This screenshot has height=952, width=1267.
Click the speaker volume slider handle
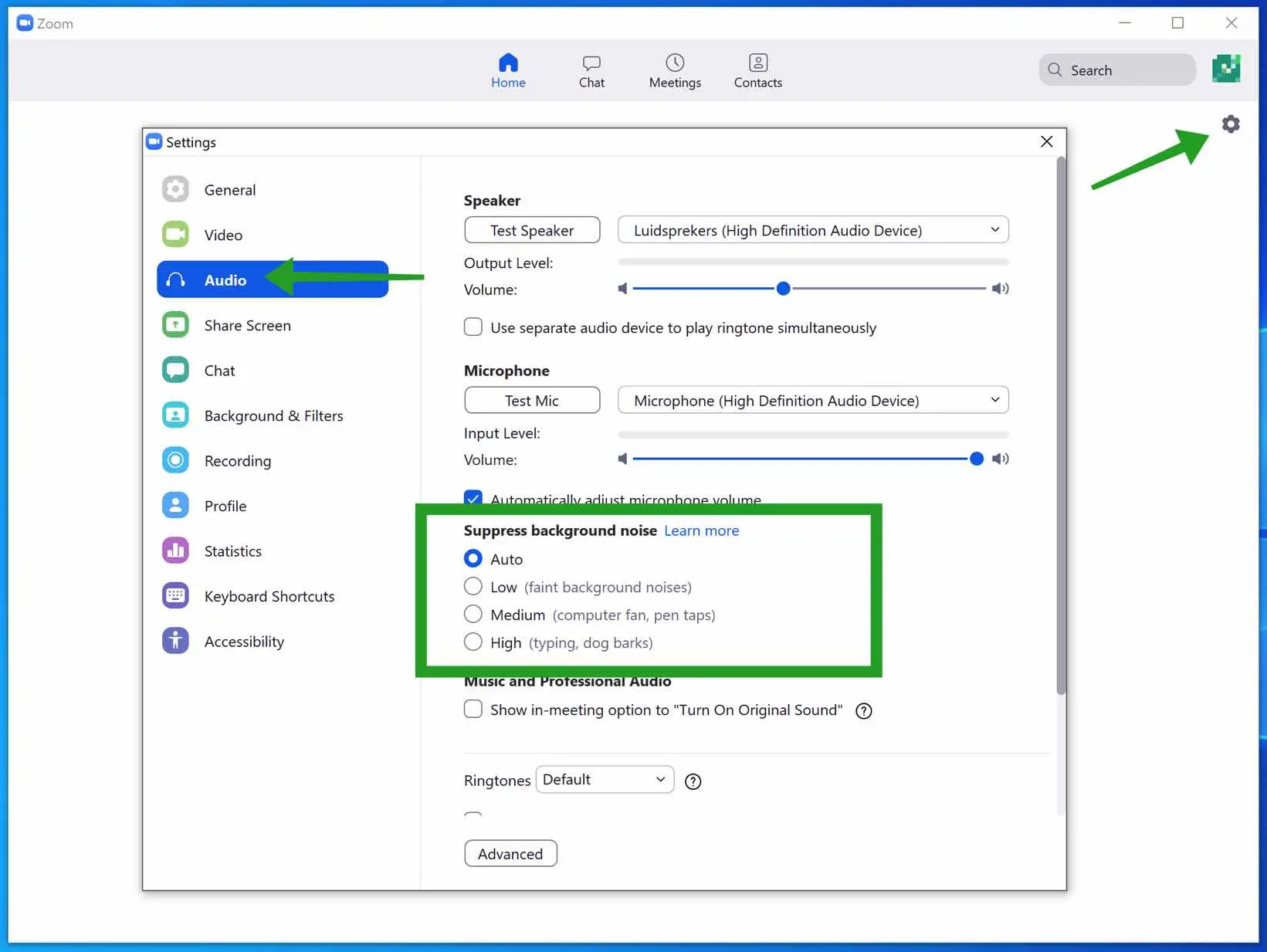pos(783,289)
